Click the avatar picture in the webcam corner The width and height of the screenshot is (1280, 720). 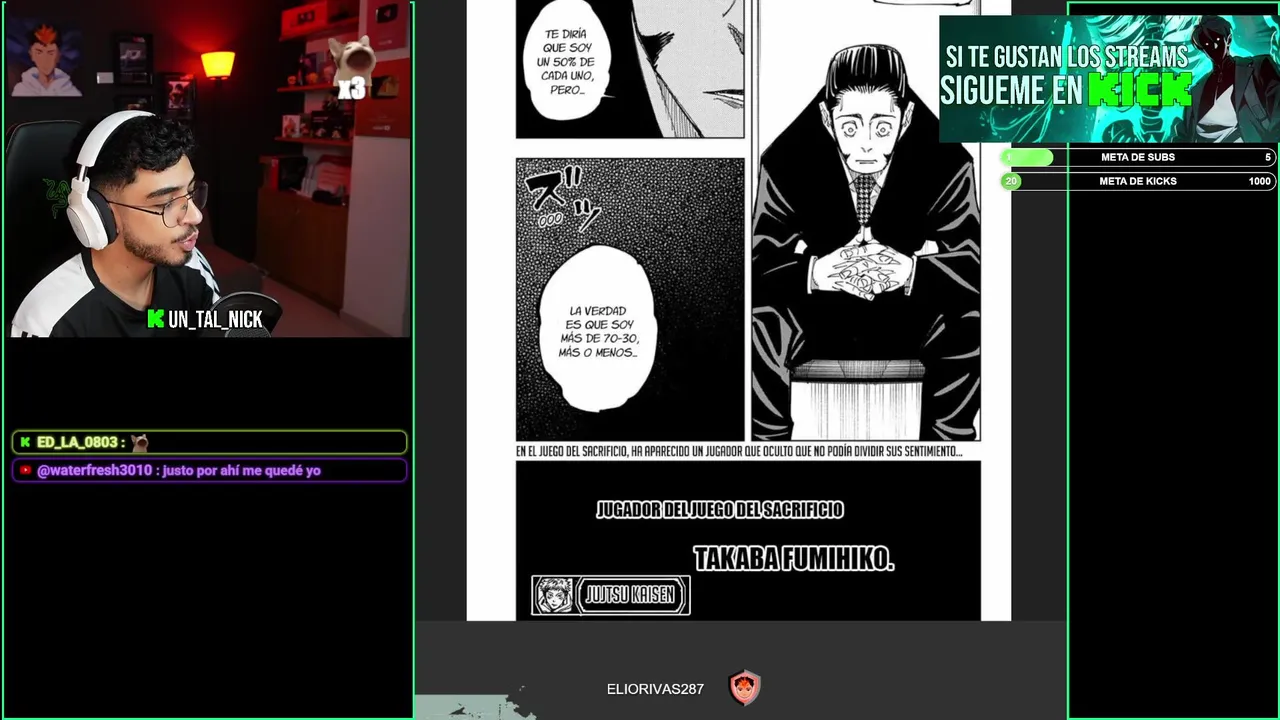(46, 57)
